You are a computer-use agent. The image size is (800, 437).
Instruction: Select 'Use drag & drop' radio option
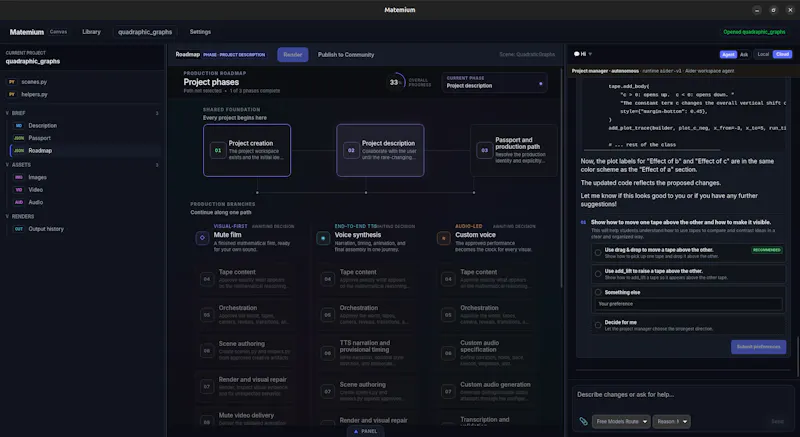pos(598,252)
